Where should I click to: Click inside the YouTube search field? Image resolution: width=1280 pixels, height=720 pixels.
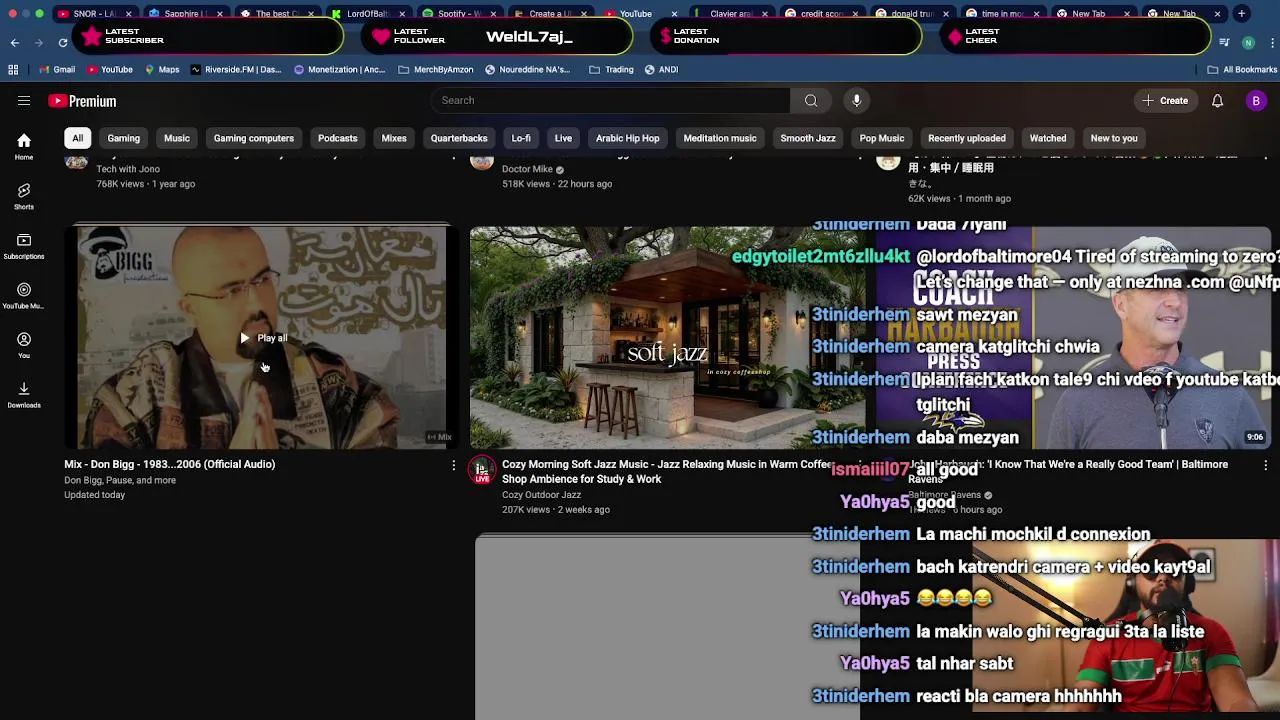coord(610,100)
